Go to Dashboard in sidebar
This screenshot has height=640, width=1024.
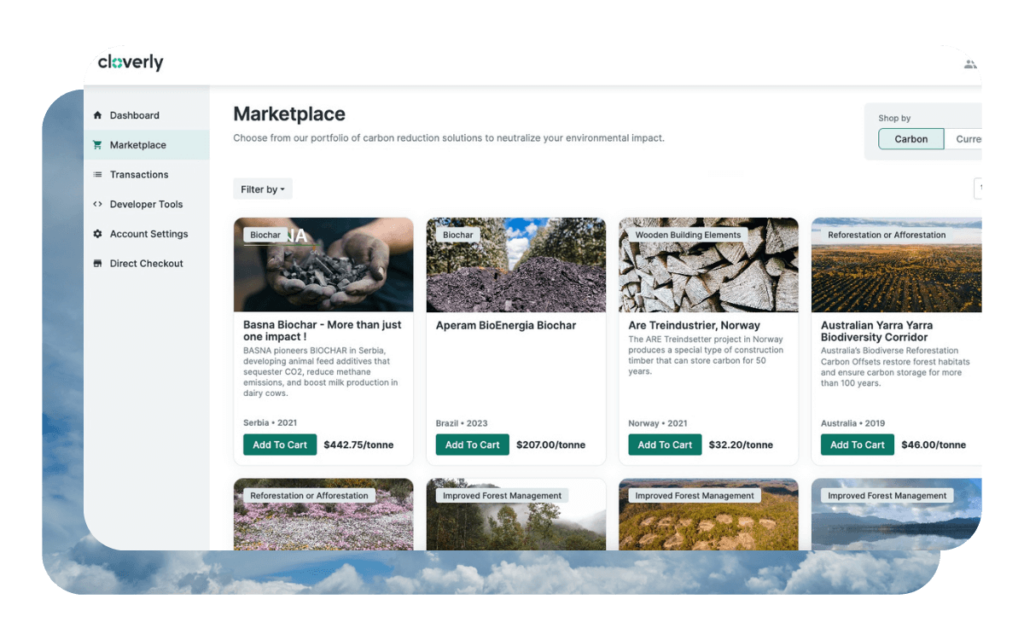[146, 115]
